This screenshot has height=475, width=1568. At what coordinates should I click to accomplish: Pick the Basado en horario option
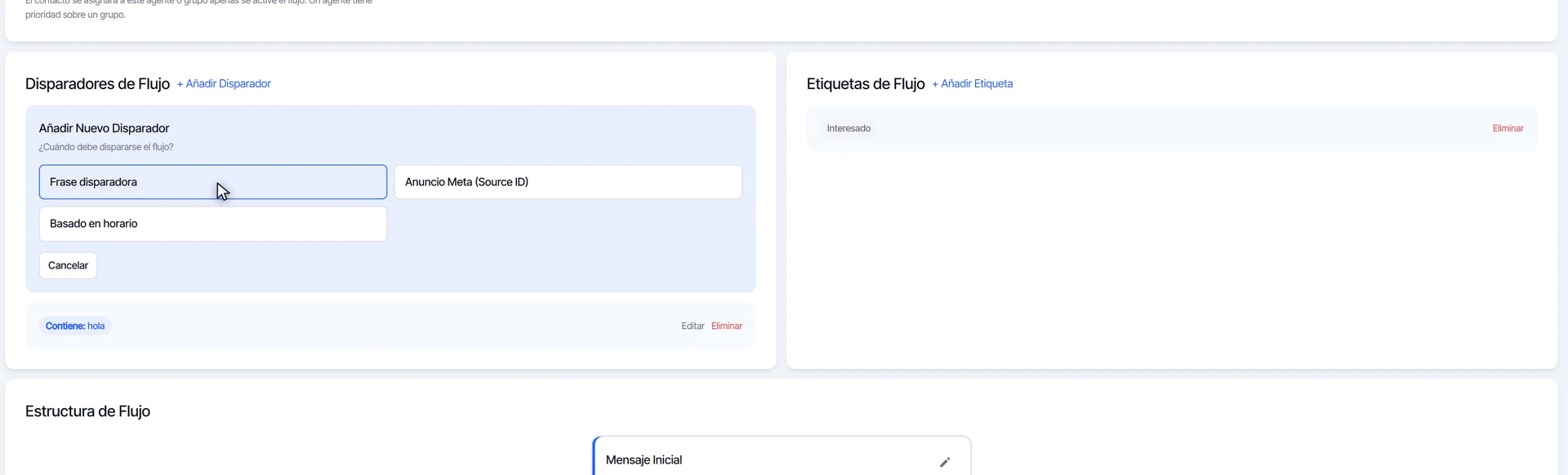(213, 224)
